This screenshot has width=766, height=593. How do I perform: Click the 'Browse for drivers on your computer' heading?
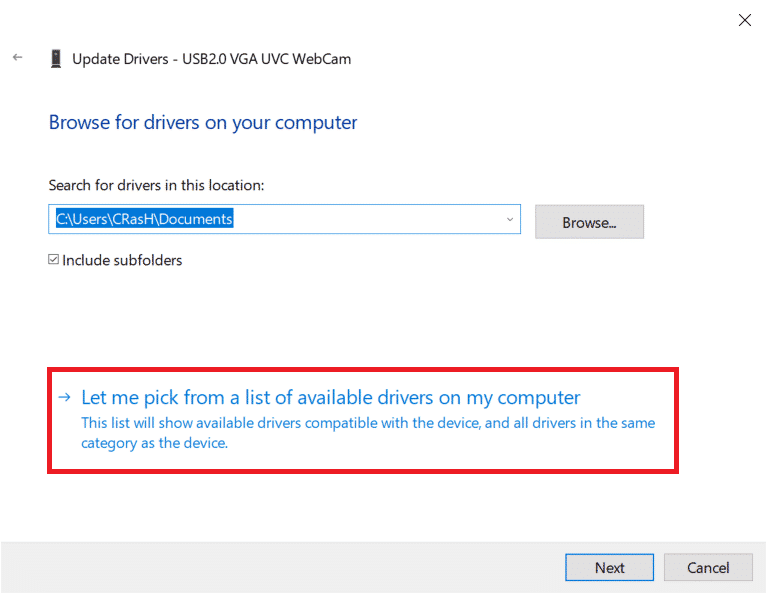[x=203, y=123]
